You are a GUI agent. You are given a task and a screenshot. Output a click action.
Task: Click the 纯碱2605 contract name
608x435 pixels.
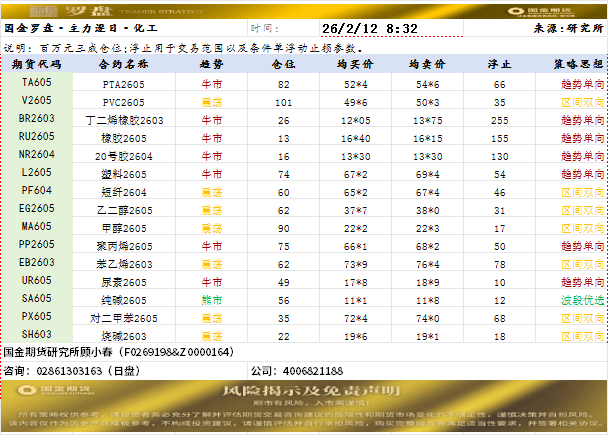tap(124, 300)
